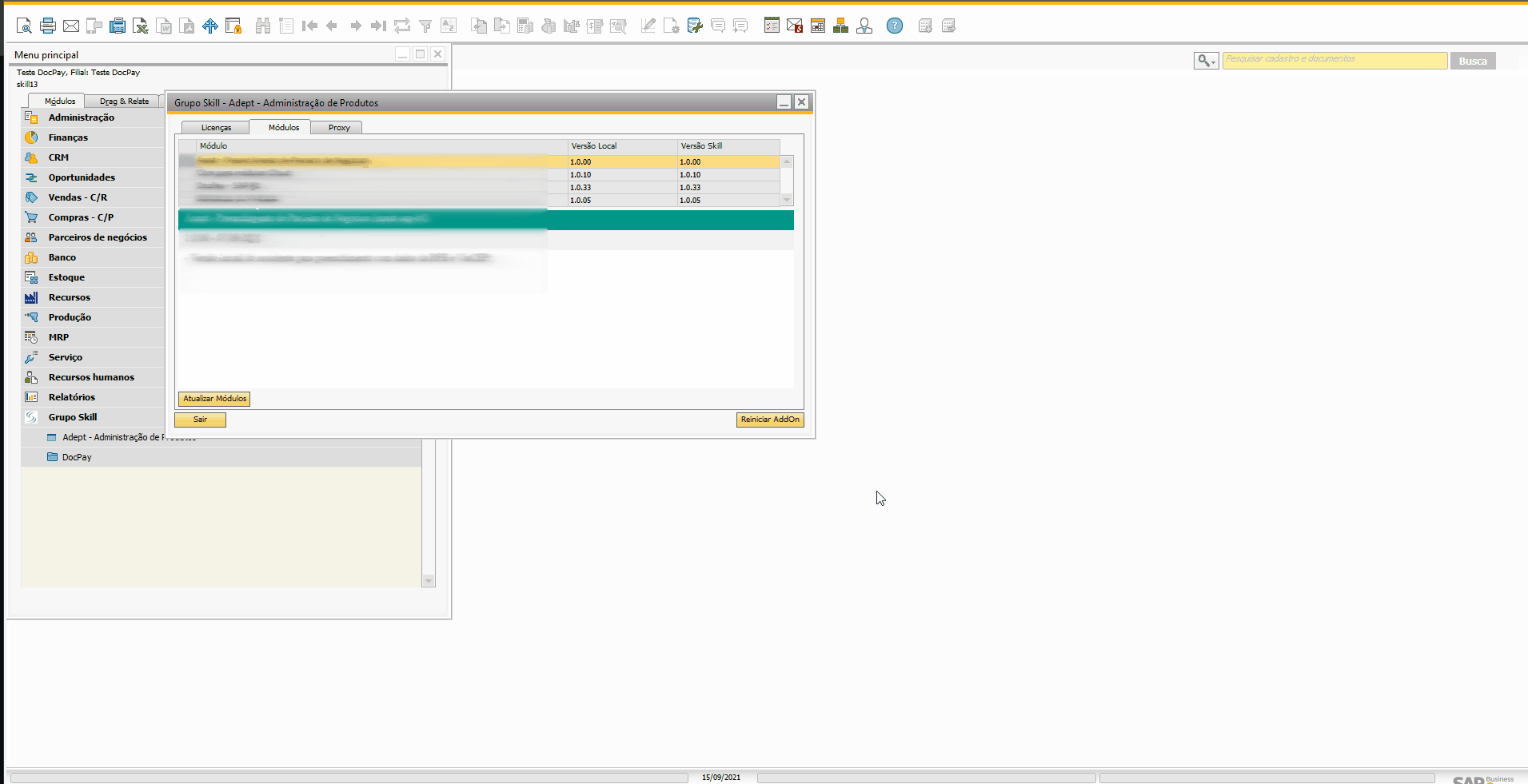Click the Atualizar Módulos button
1528x784 pixels.
coord(214,399)
